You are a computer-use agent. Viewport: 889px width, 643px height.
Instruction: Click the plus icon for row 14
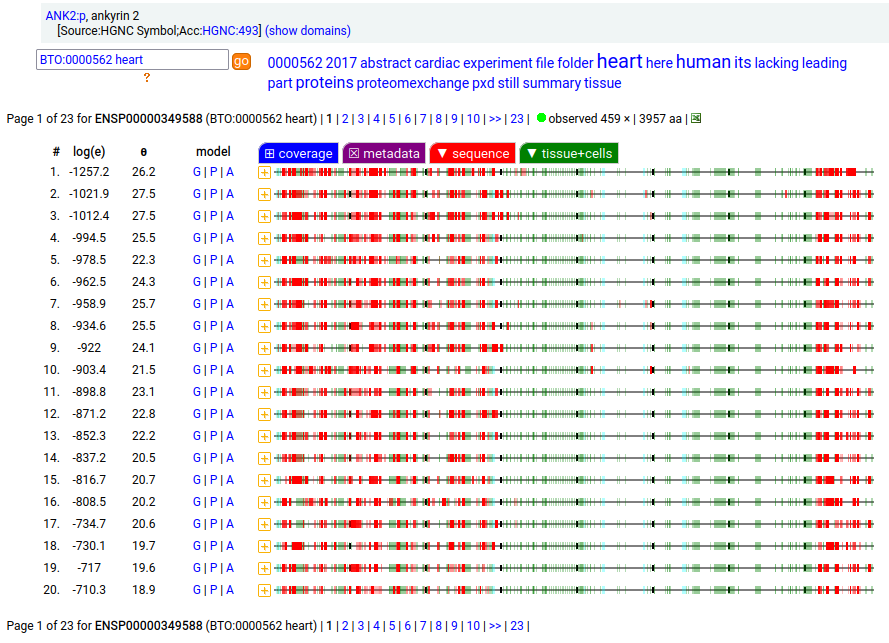(264, 458)
